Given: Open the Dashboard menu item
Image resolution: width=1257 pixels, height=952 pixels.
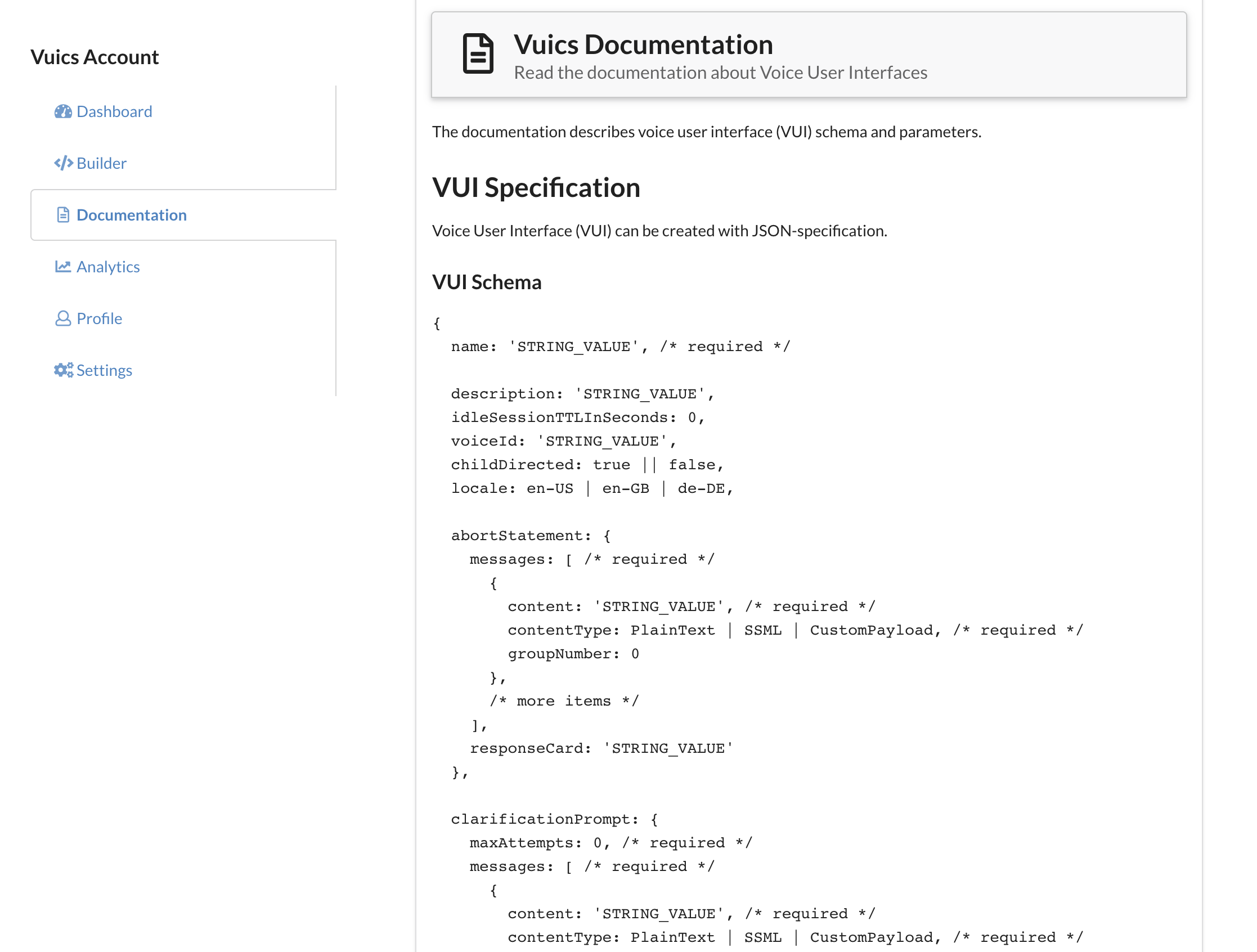Looking at the screenshot, I should 114,111.
